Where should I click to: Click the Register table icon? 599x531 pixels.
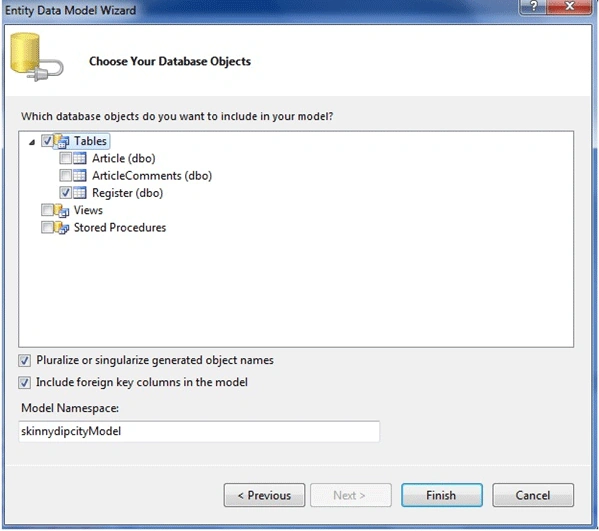(79, 193)
